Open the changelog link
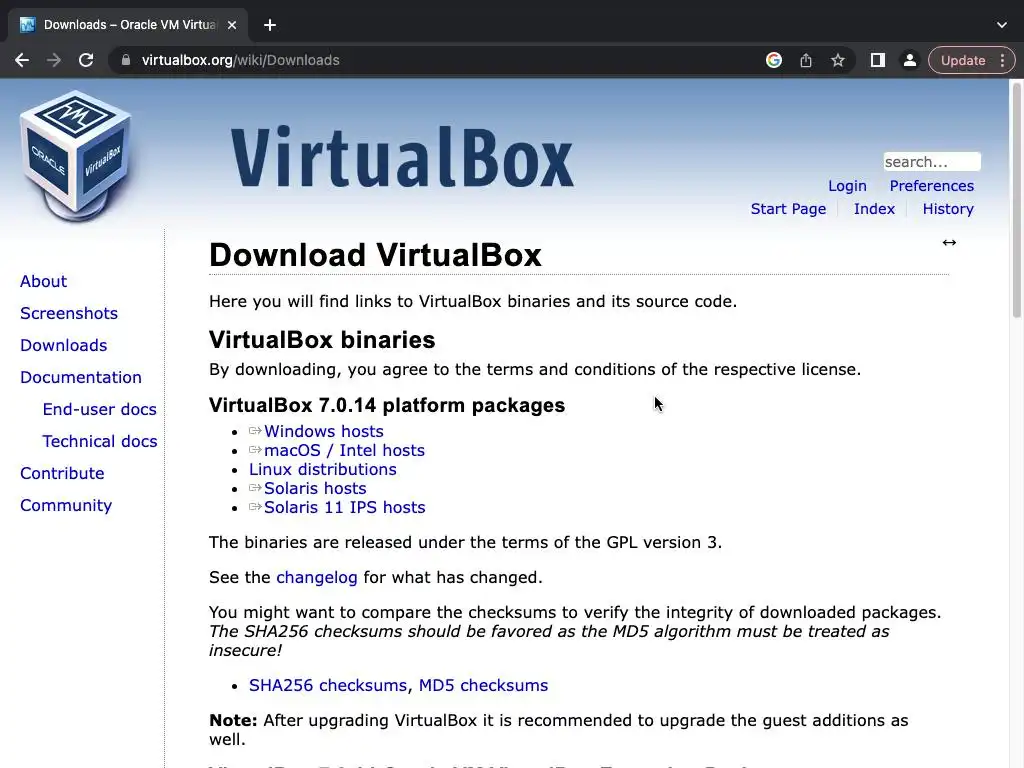Image resolution: width=1024 pixels, height=768 pixels. coord(317,577)
